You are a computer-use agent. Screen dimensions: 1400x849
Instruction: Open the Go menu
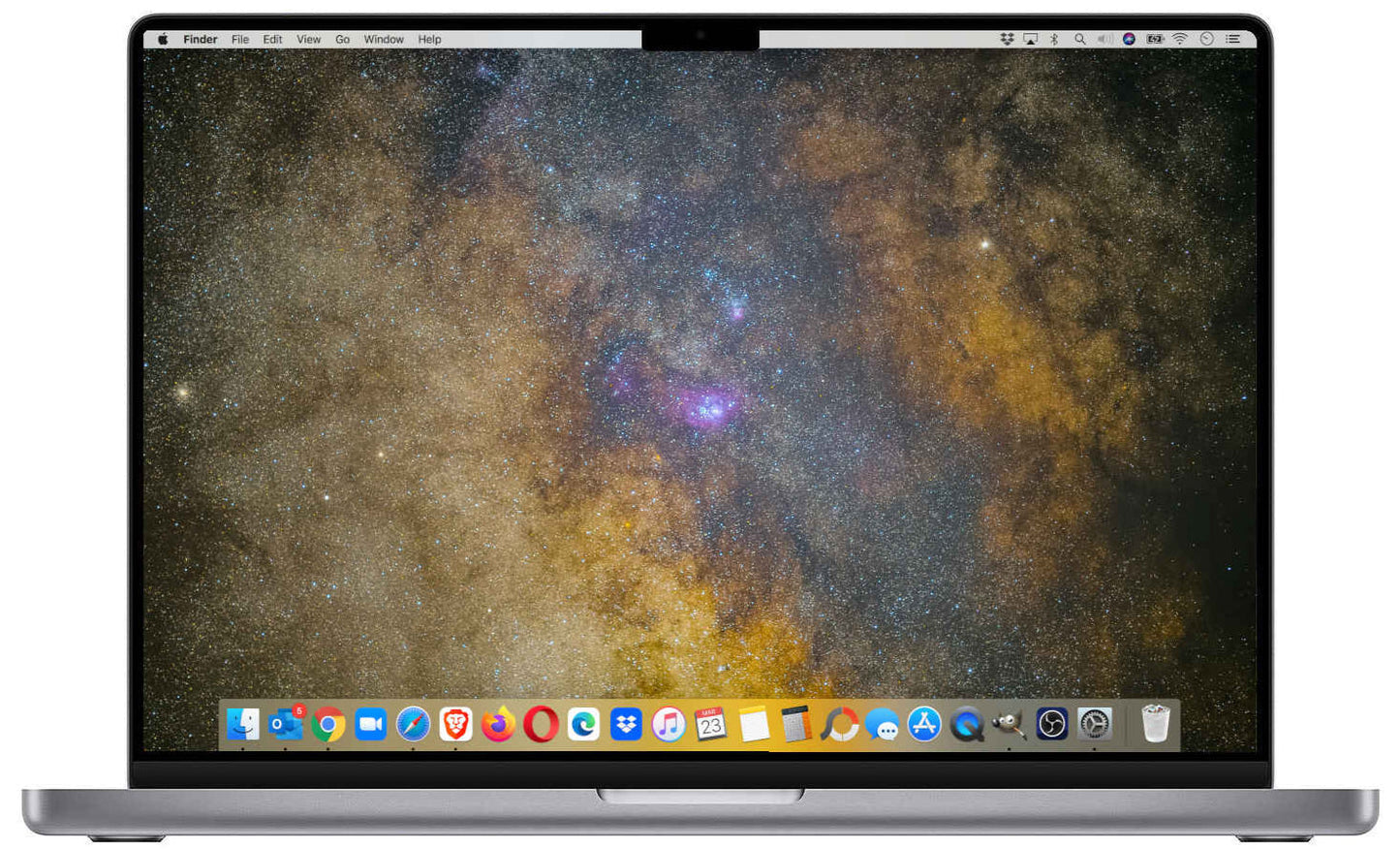pyautogui.click(x=341, y=39)
